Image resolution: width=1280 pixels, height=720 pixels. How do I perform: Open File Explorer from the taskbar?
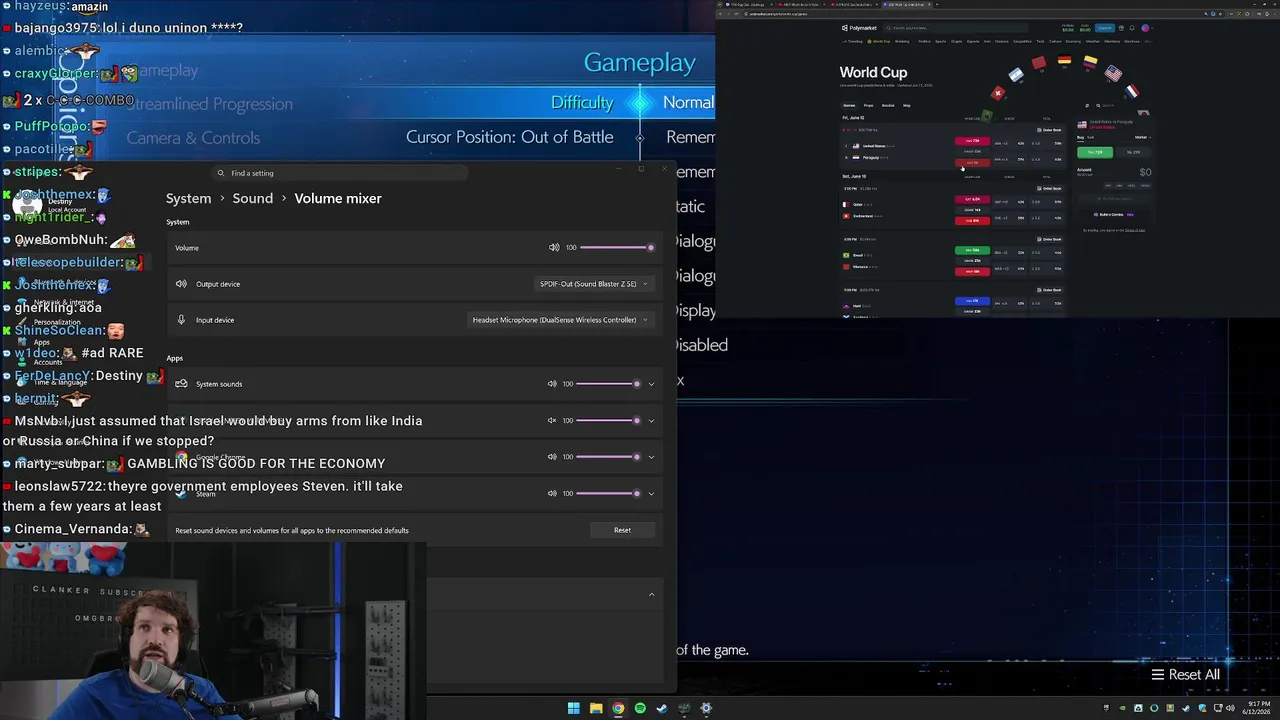596,708
